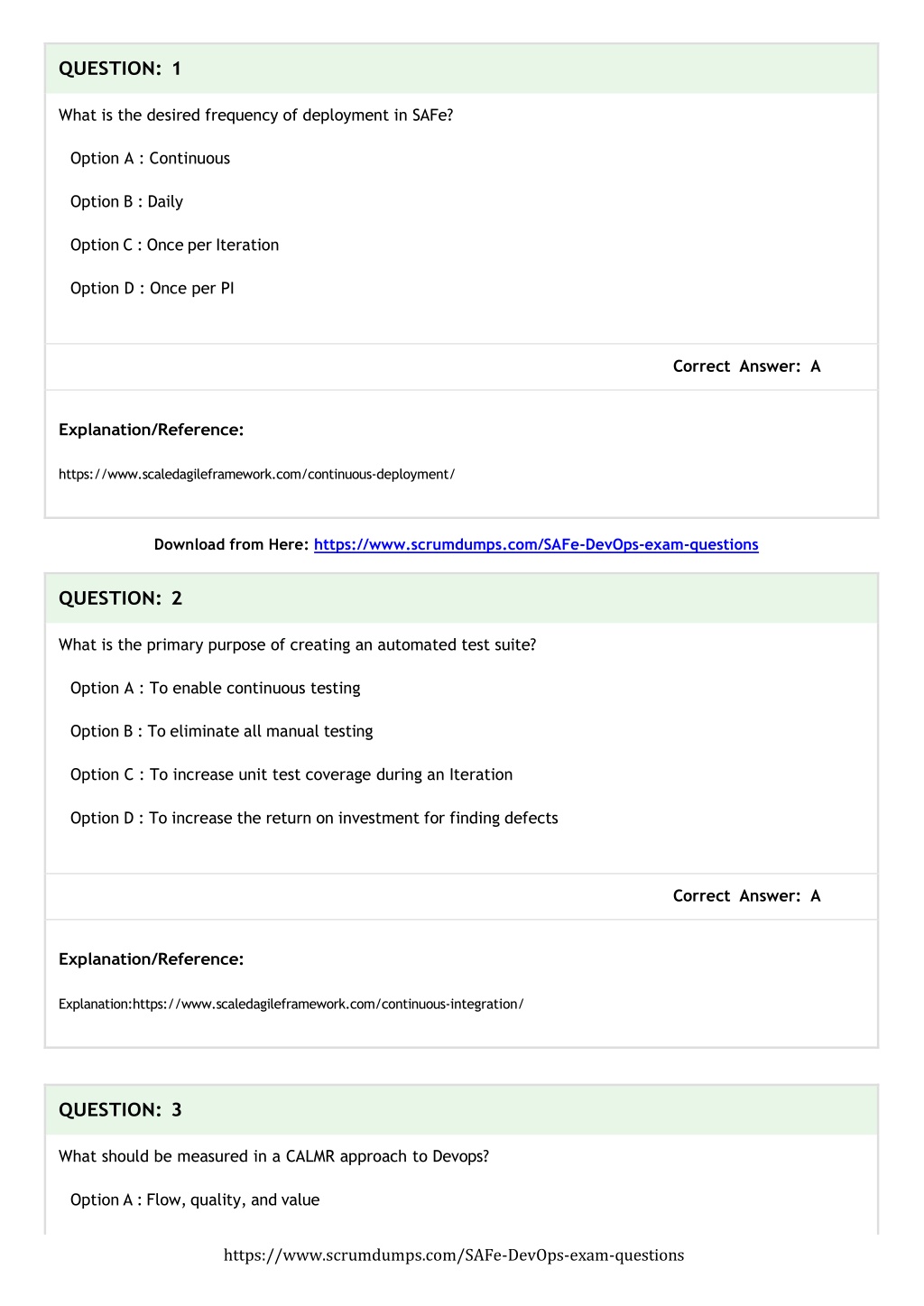Image resolution: width=924 pixels, height=1306 pixels.
Task: Choose Option D about return on investment
Action: (x=314, y=819)
